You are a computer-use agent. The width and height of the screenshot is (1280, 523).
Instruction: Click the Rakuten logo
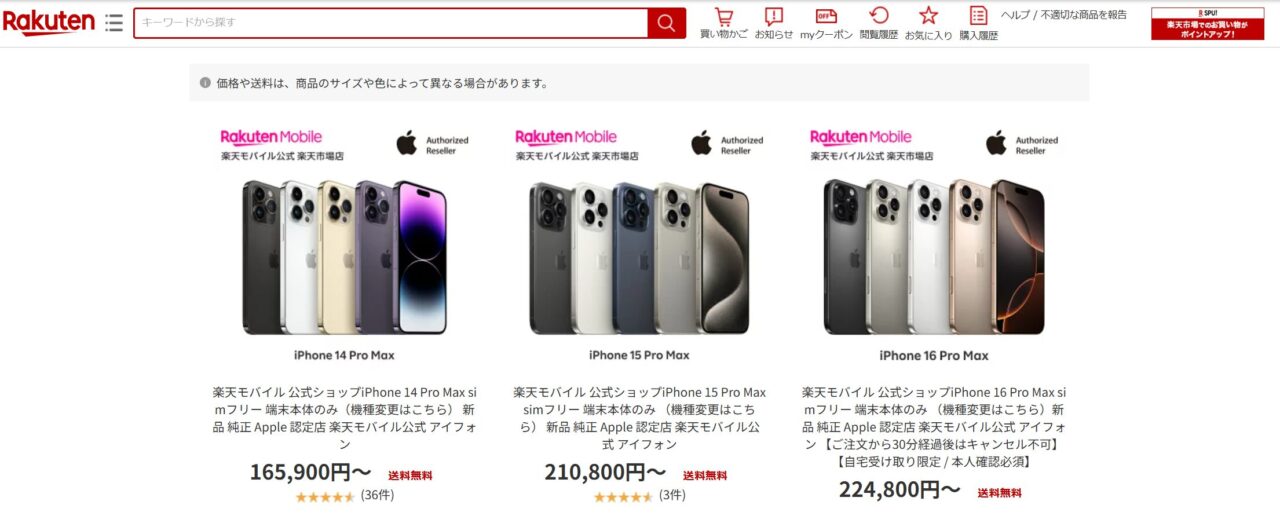(48, 22)
